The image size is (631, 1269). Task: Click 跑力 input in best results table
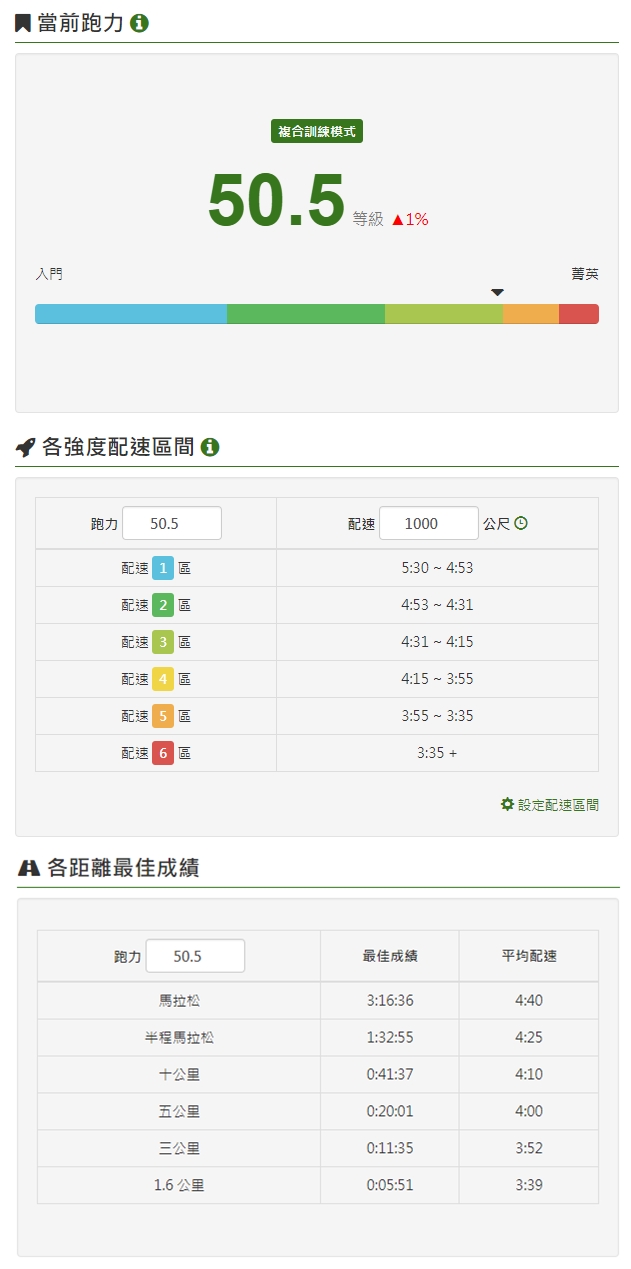(x=194, y=956)
